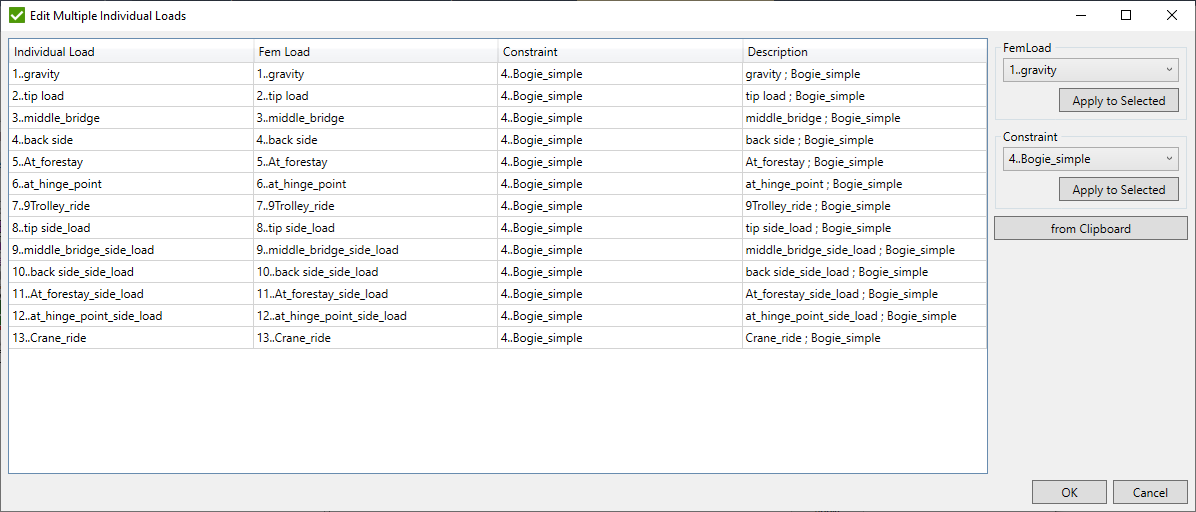Click Apply to Selected under Constraint

1118,190
